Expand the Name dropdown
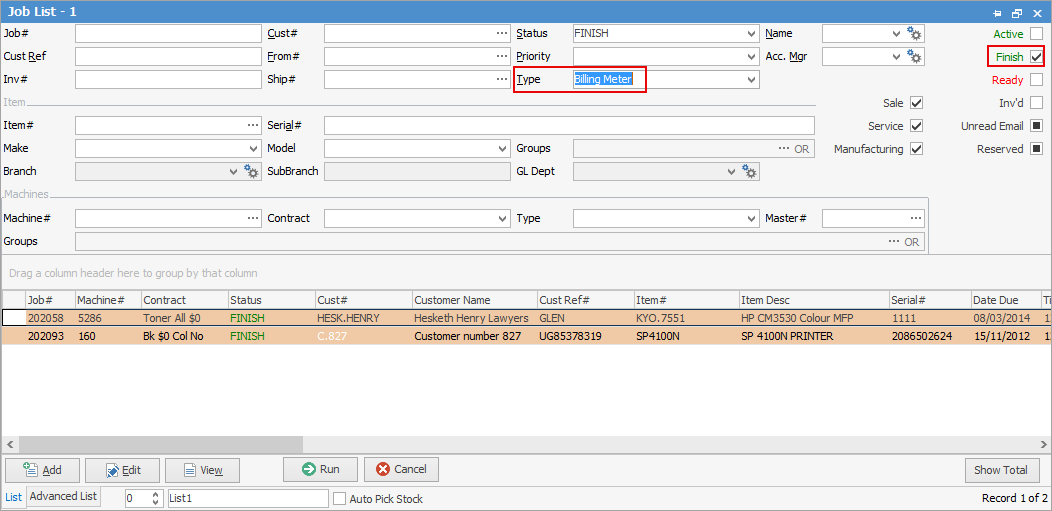Viewport: 1052px width, 511px height. pos(897,34)
